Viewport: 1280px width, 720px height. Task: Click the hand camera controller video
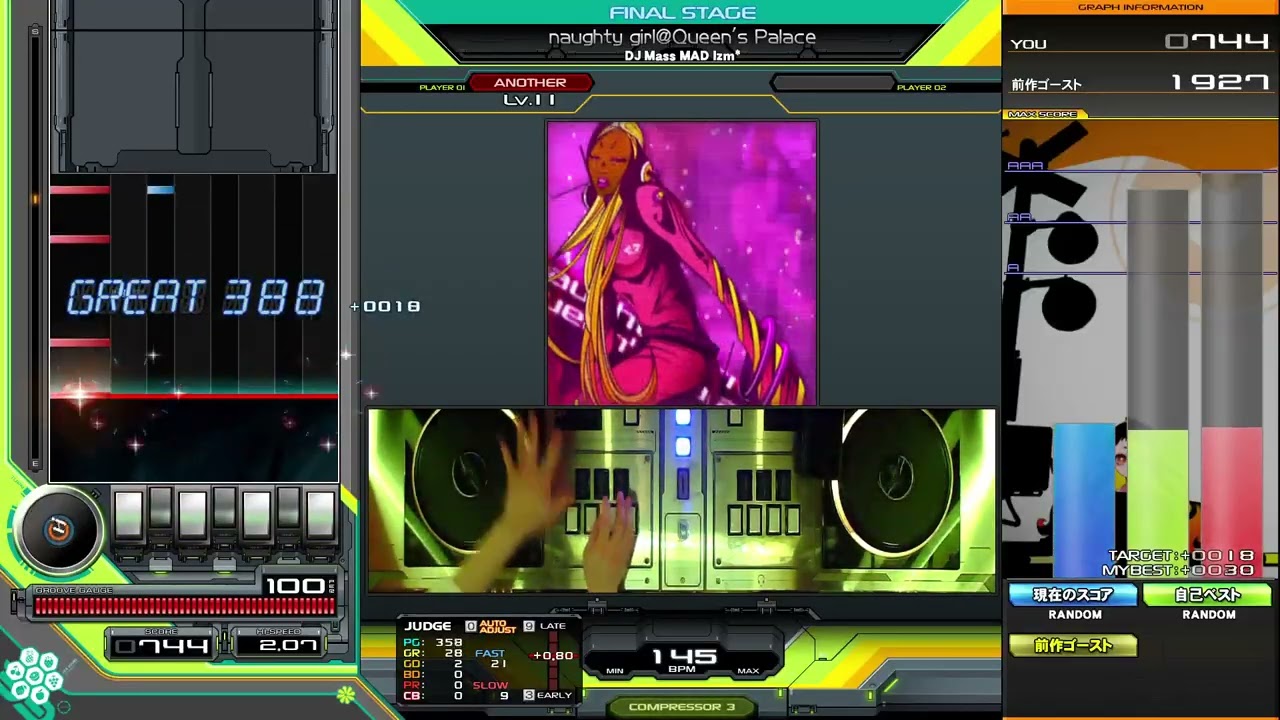[682, 500]
